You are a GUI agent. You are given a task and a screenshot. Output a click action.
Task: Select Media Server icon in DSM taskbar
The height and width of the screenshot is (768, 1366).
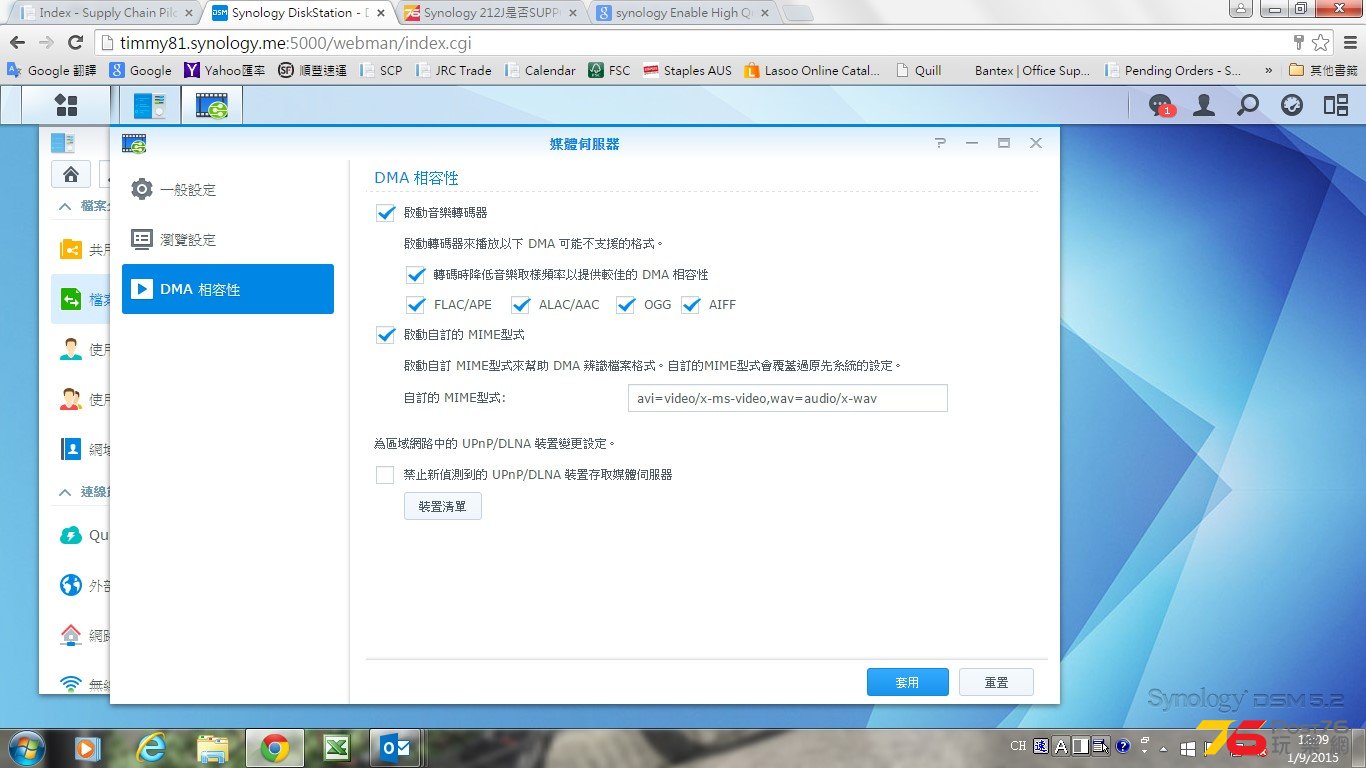pyautogui.click(x=211, y=105)
